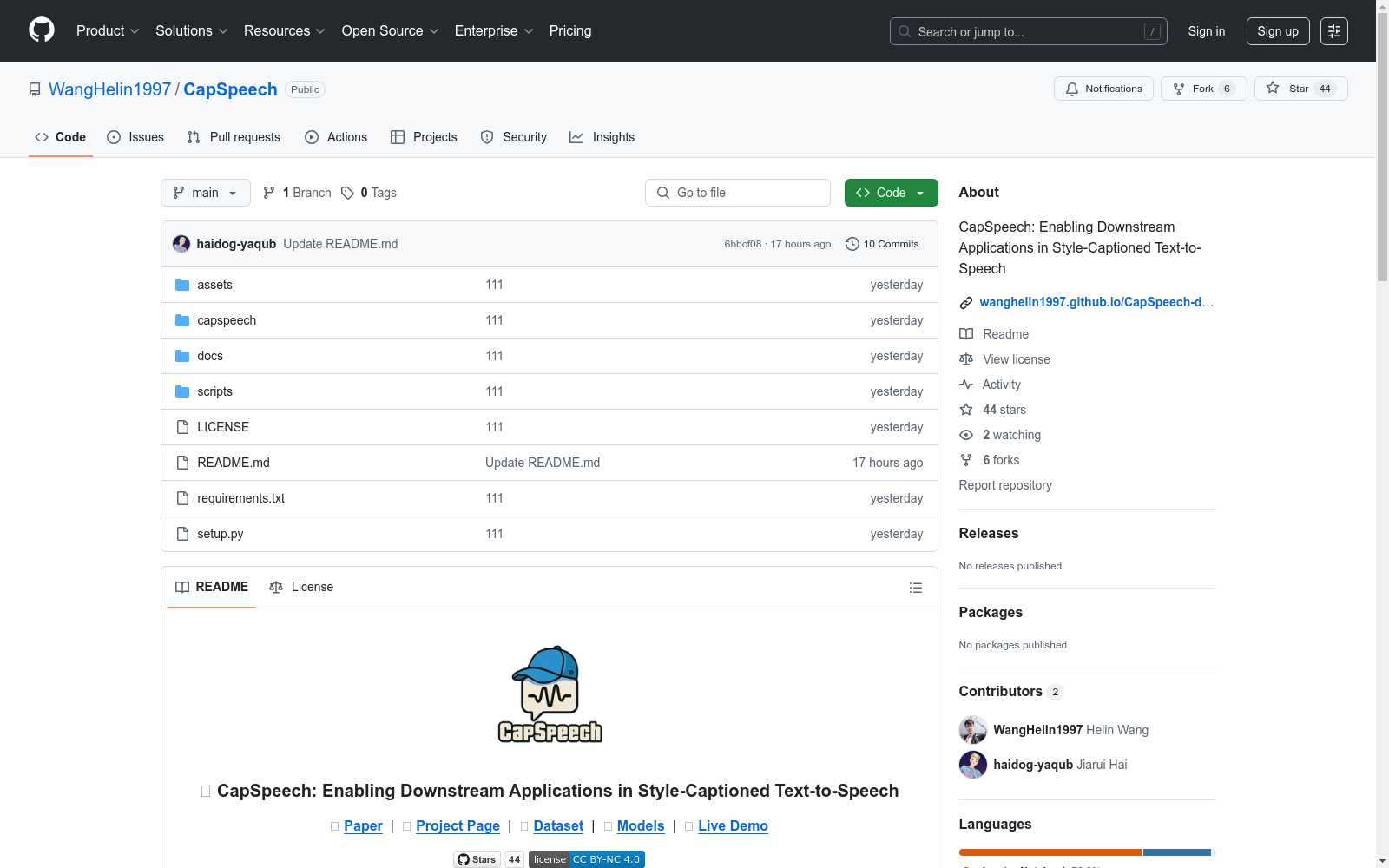Switch to the Pull requests tab
This screenshot has height=868, width=1389.
coord(234,137)
